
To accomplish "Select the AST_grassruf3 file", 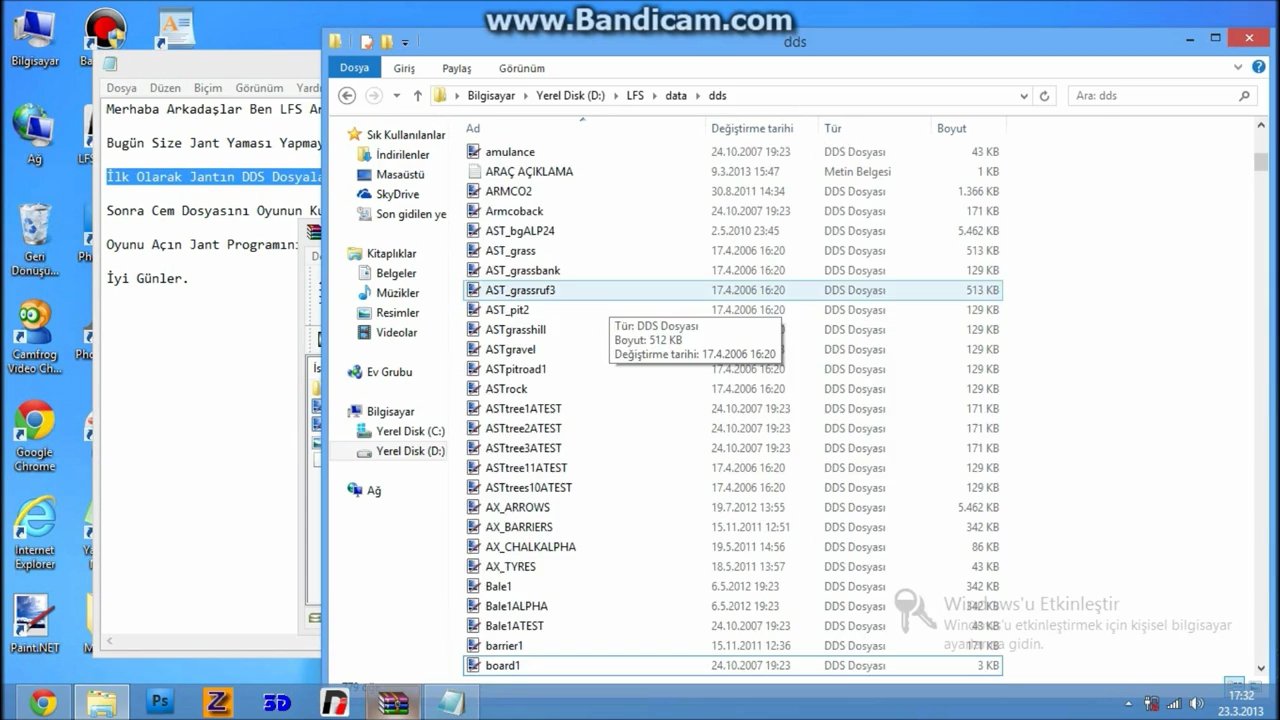I will pos(733,290).
